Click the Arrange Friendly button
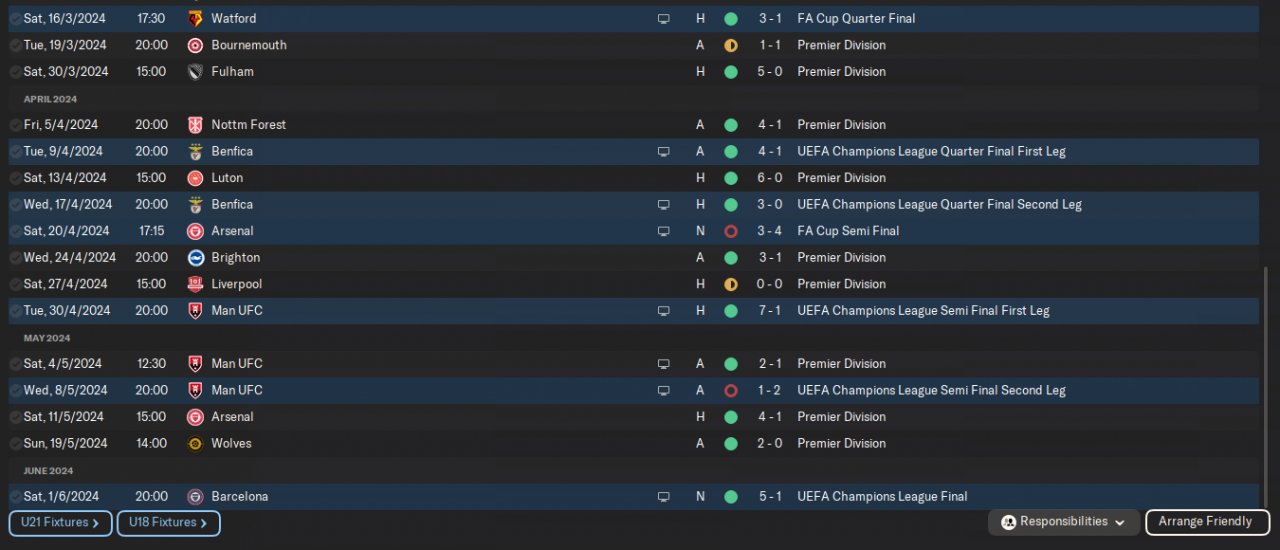1280x550 pixels. coord(1206,522)
